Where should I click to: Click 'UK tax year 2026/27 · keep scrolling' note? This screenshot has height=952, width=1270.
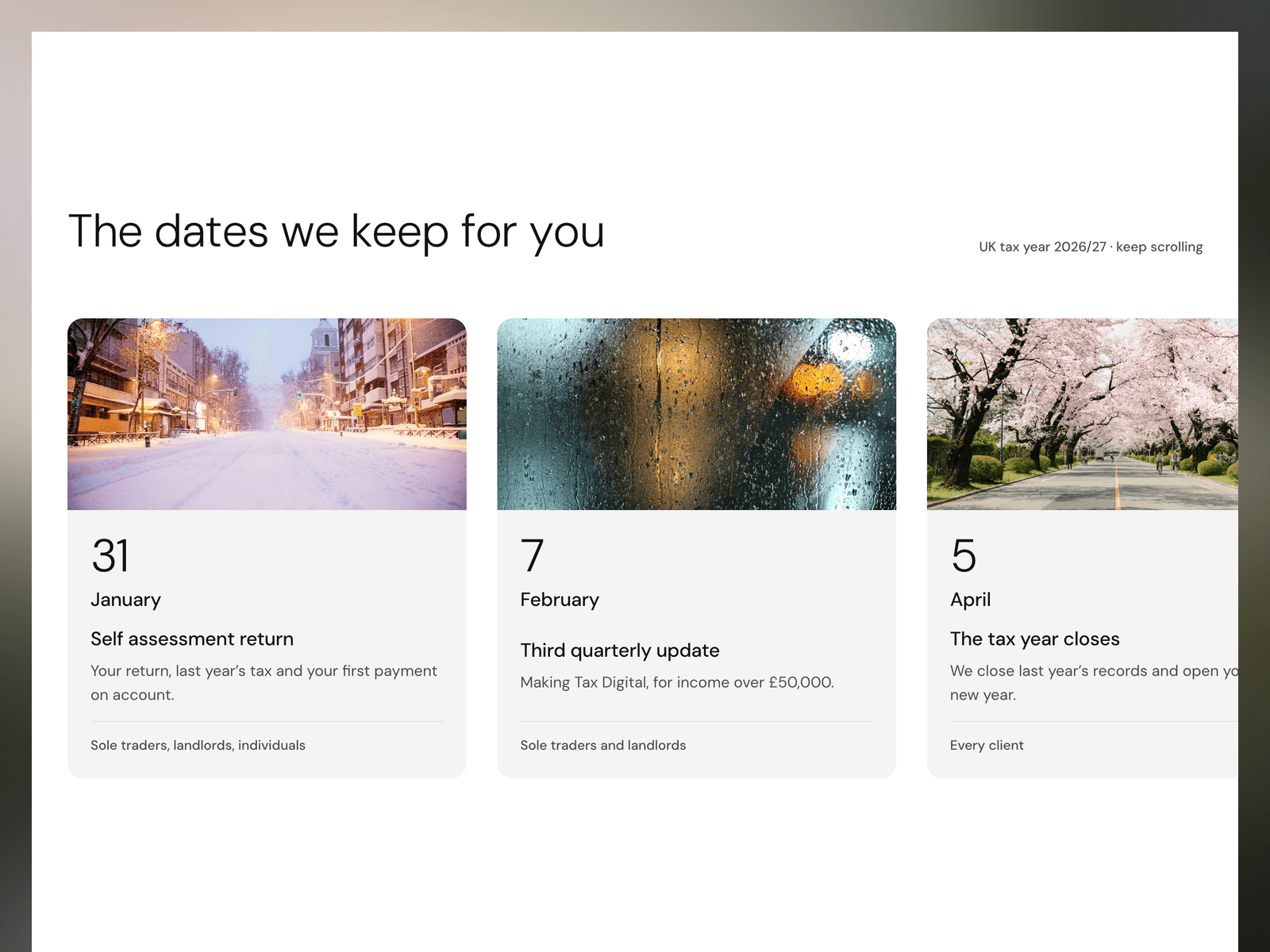tap(1091, 247)
